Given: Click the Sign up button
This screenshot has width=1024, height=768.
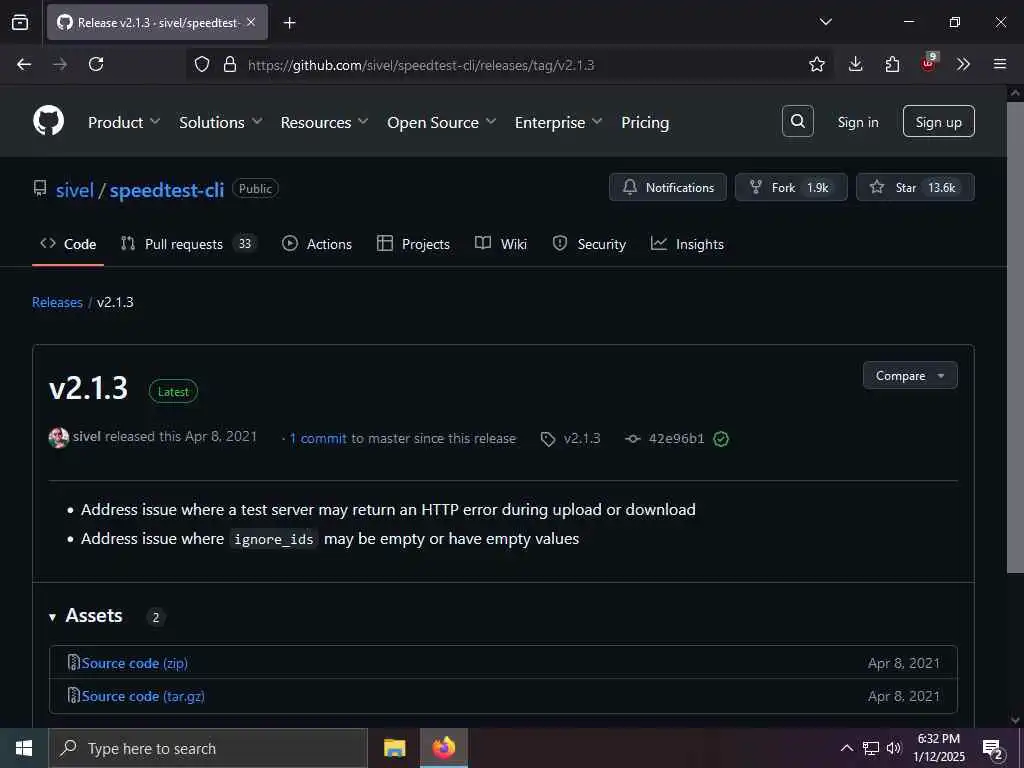Looking at the screenshot, I should (x=938, y=121).
